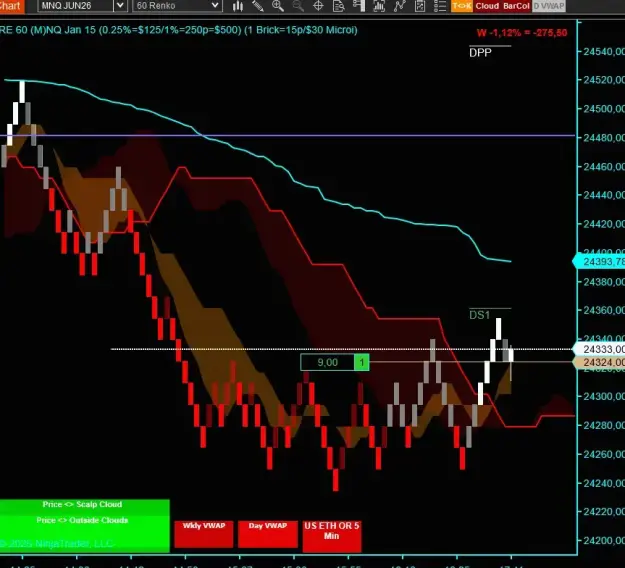625x568 pixels.
Task: Click the green quantity 1 order marker
Action: [x=362, y=362]
